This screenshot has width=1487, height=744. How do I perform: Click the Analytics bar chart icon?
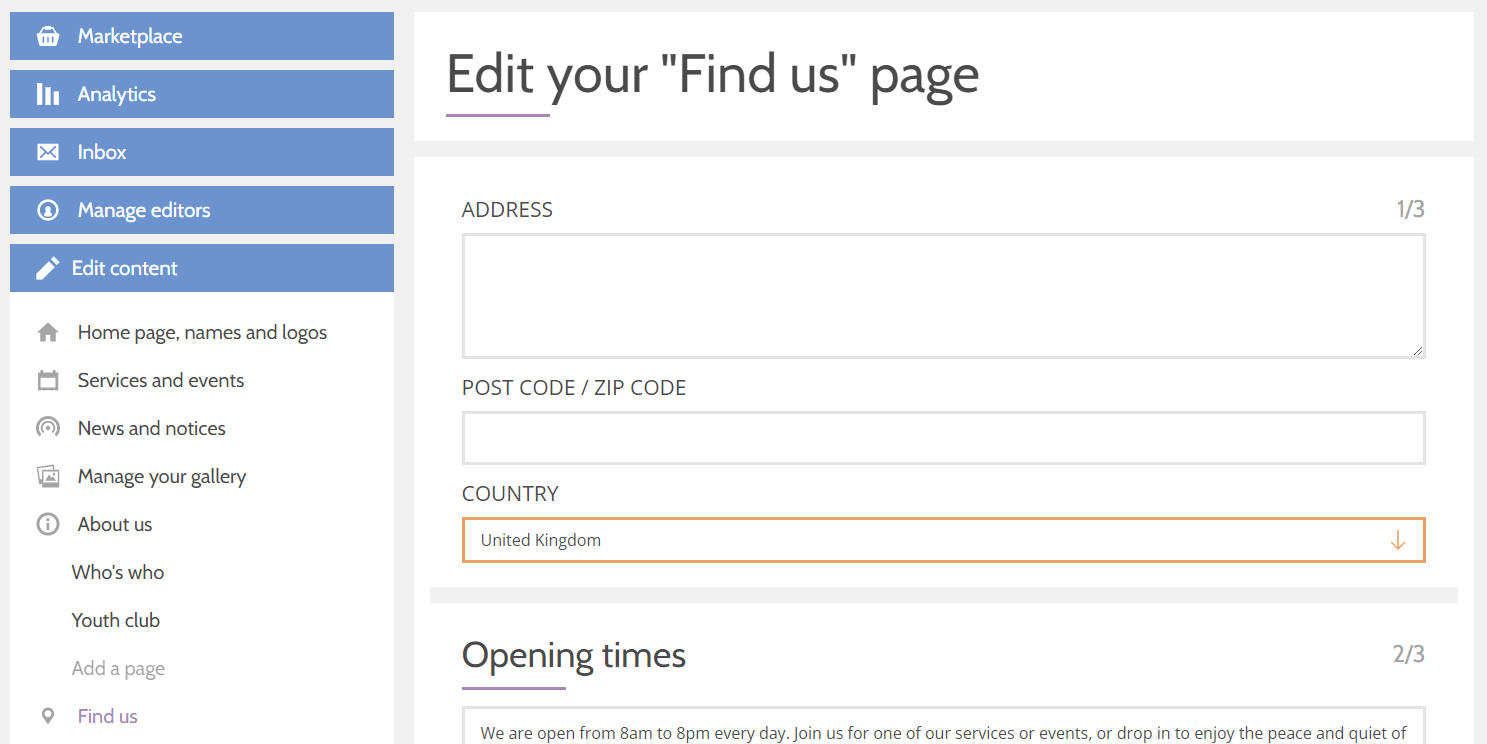pos(47,94)
